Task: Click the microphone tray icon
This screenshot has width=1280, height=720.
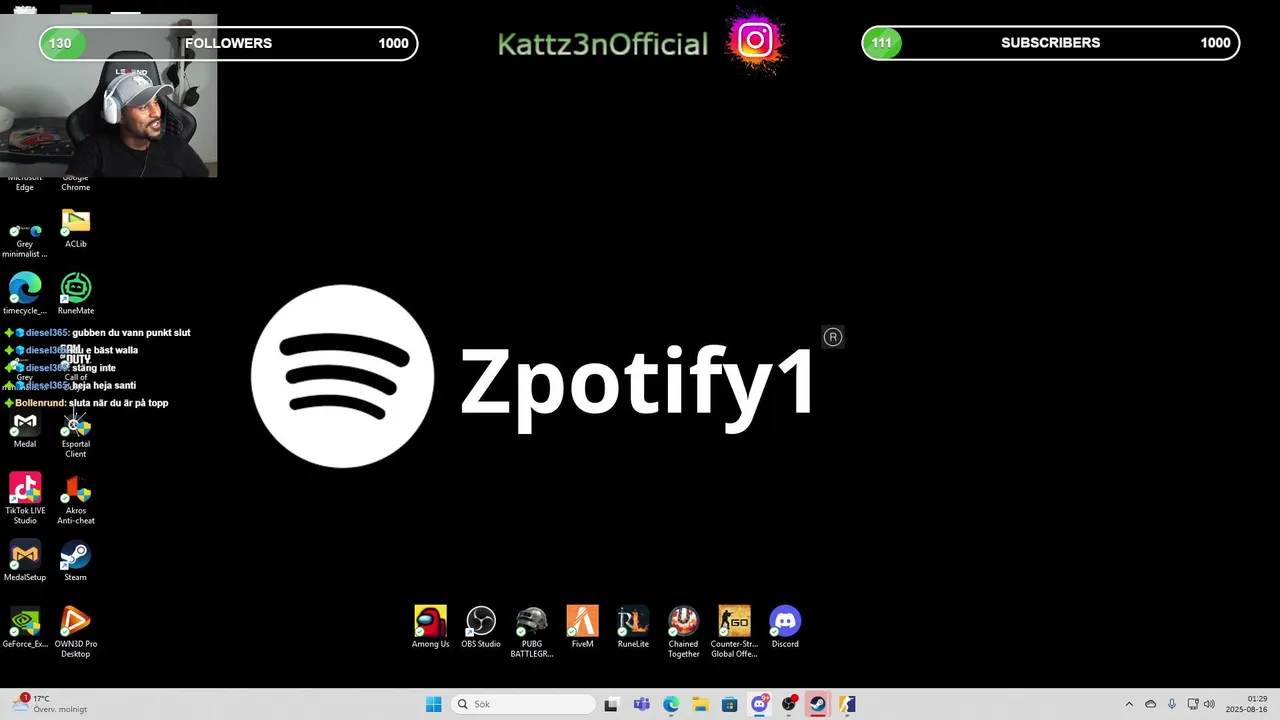Action: [x=1171, y=704]
